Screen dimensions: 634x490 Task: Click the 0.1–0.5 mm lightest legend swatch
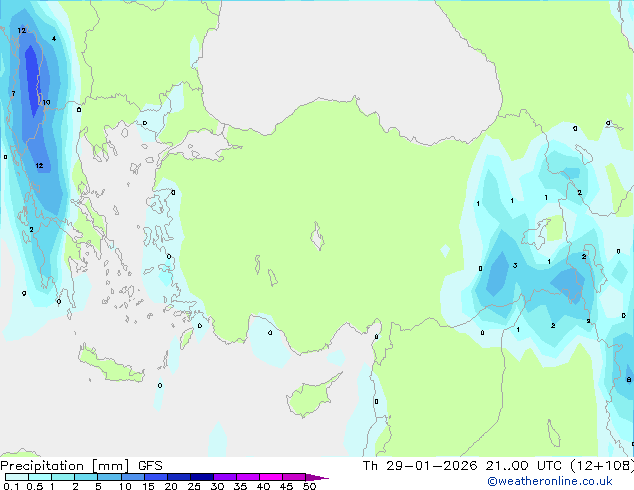tap(17, 477)
